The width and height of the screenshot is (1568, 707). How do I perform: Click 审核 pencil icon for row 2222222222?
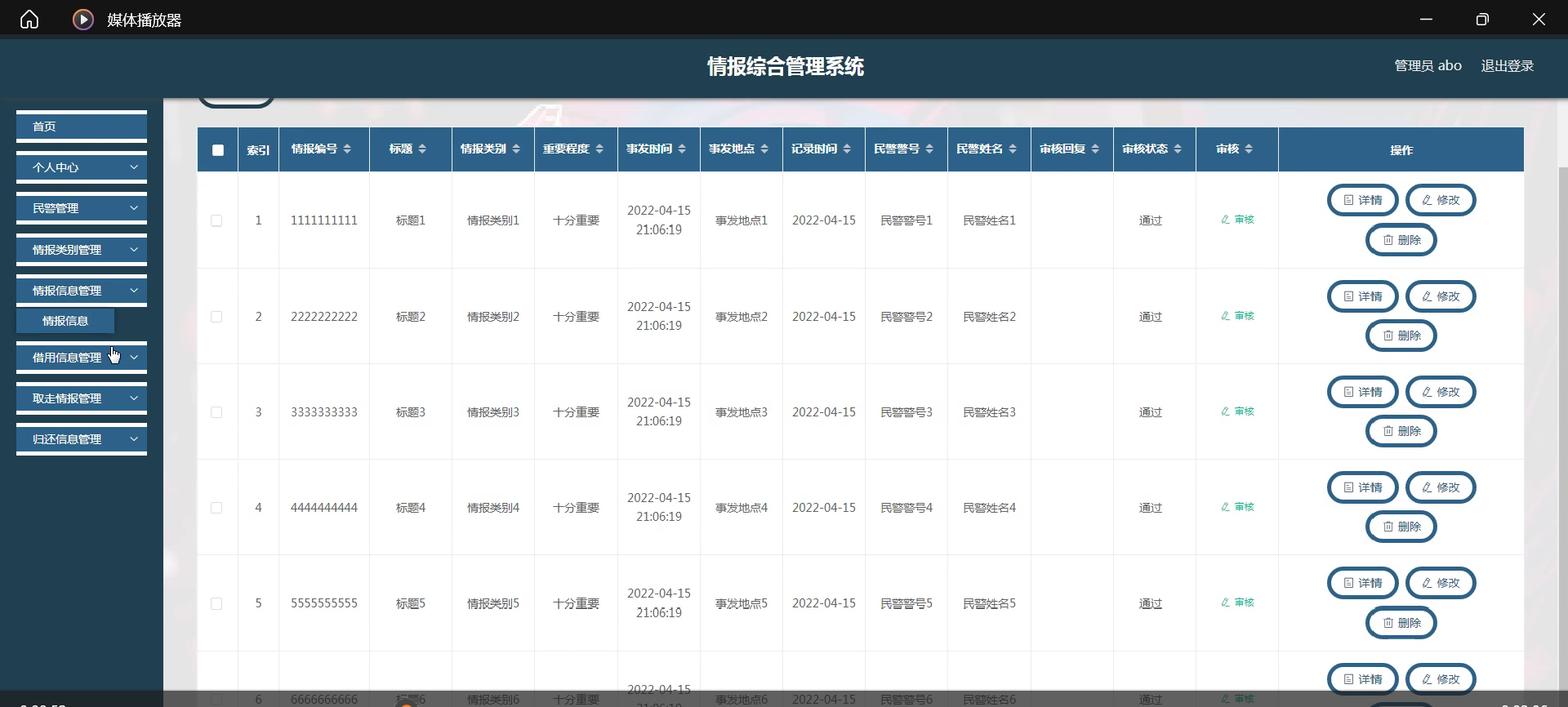click(1225, 316)
